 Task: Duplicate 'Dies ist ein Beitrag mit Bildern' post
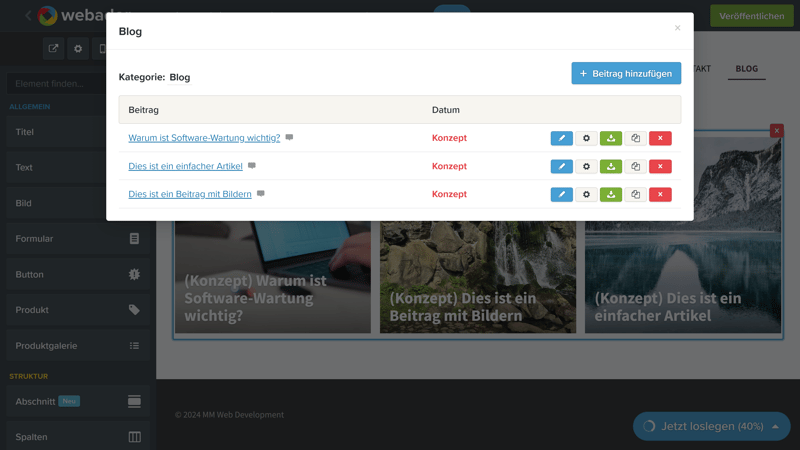pos(635,194)
